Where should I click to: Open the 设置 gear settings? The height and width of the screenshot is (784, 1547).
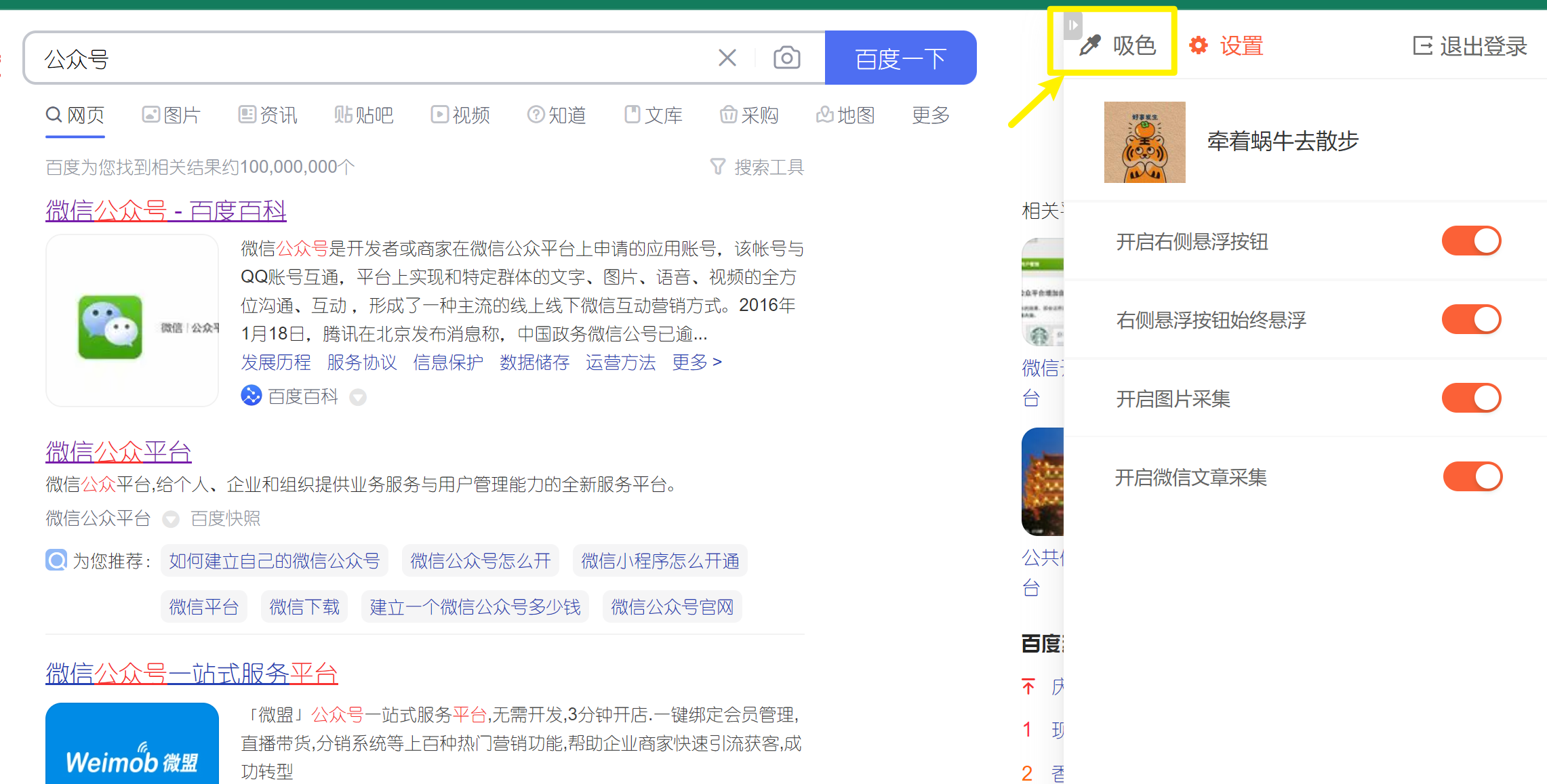click(1226, 45)
